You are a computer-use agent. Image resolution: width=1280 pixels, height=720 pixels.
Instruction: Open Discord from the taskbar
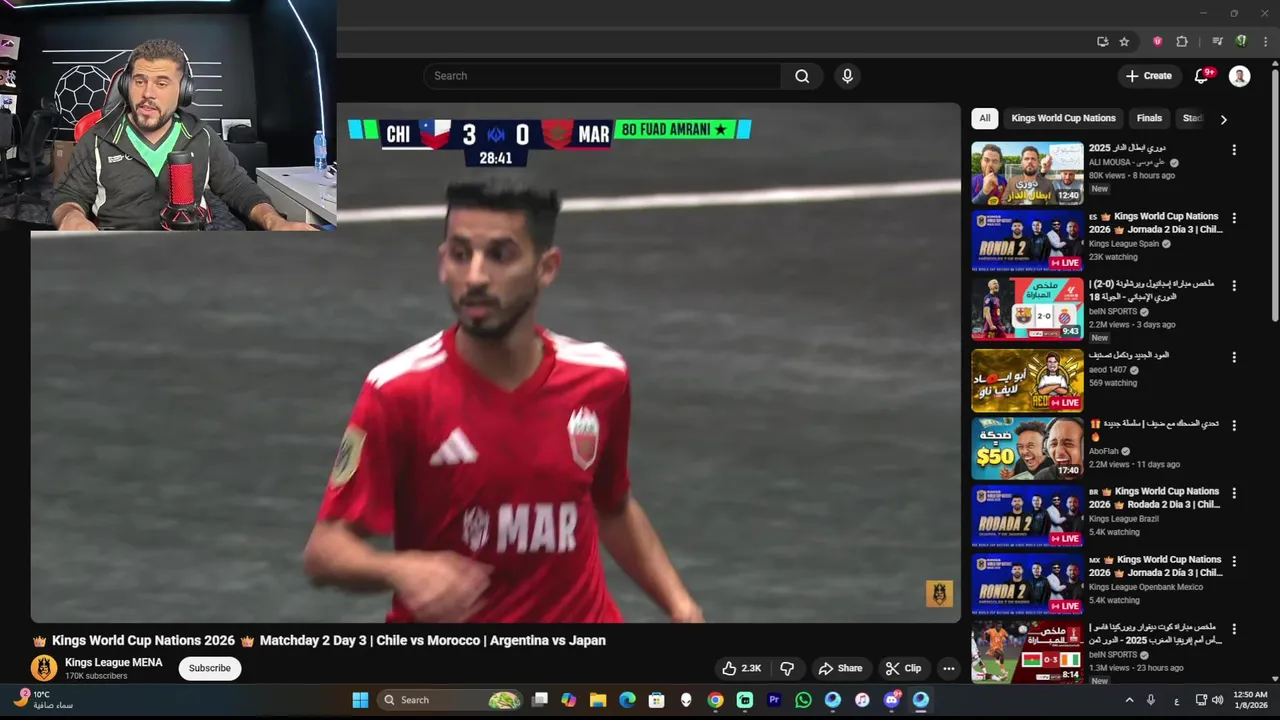(892, 700)
